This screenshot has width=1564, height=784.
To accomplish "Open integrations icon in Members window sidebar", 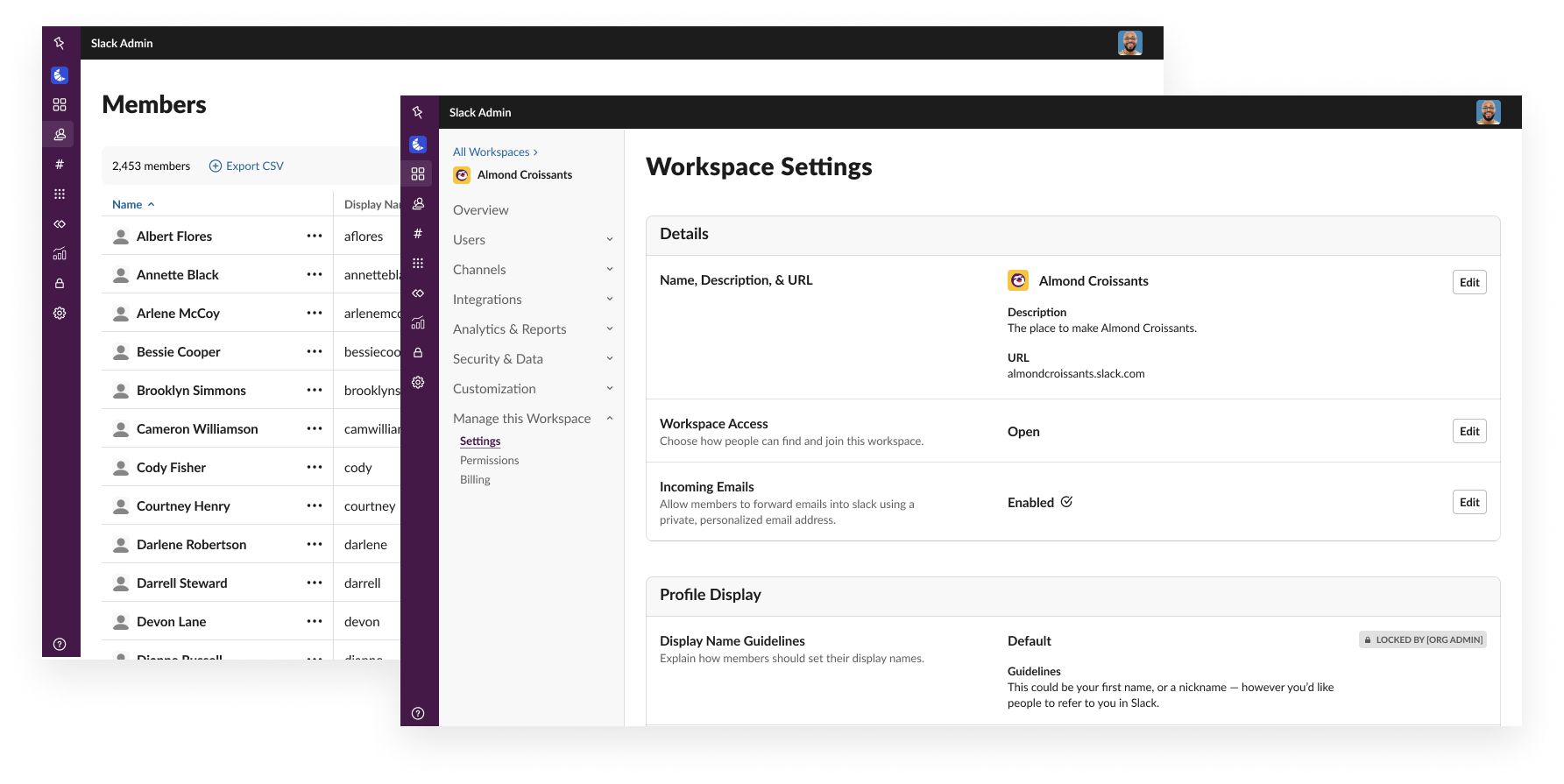I will [60, 223].
